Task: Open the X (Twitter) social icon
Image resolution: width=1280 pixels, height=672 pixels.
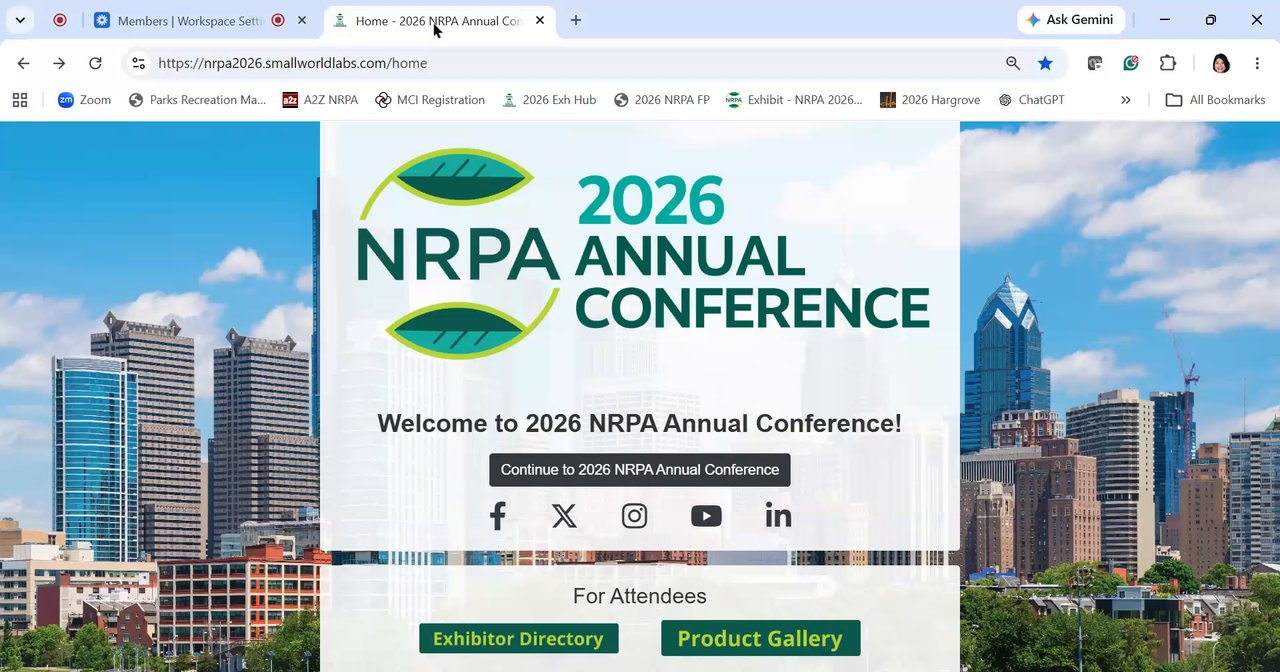Action: pos(564,516)
